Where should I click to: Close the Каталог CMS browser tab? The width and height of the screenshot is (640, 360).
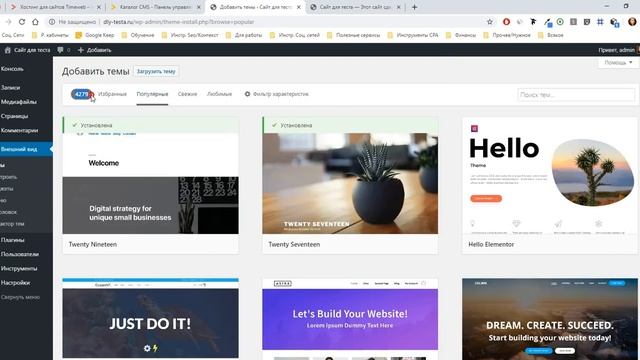(199, 7)
